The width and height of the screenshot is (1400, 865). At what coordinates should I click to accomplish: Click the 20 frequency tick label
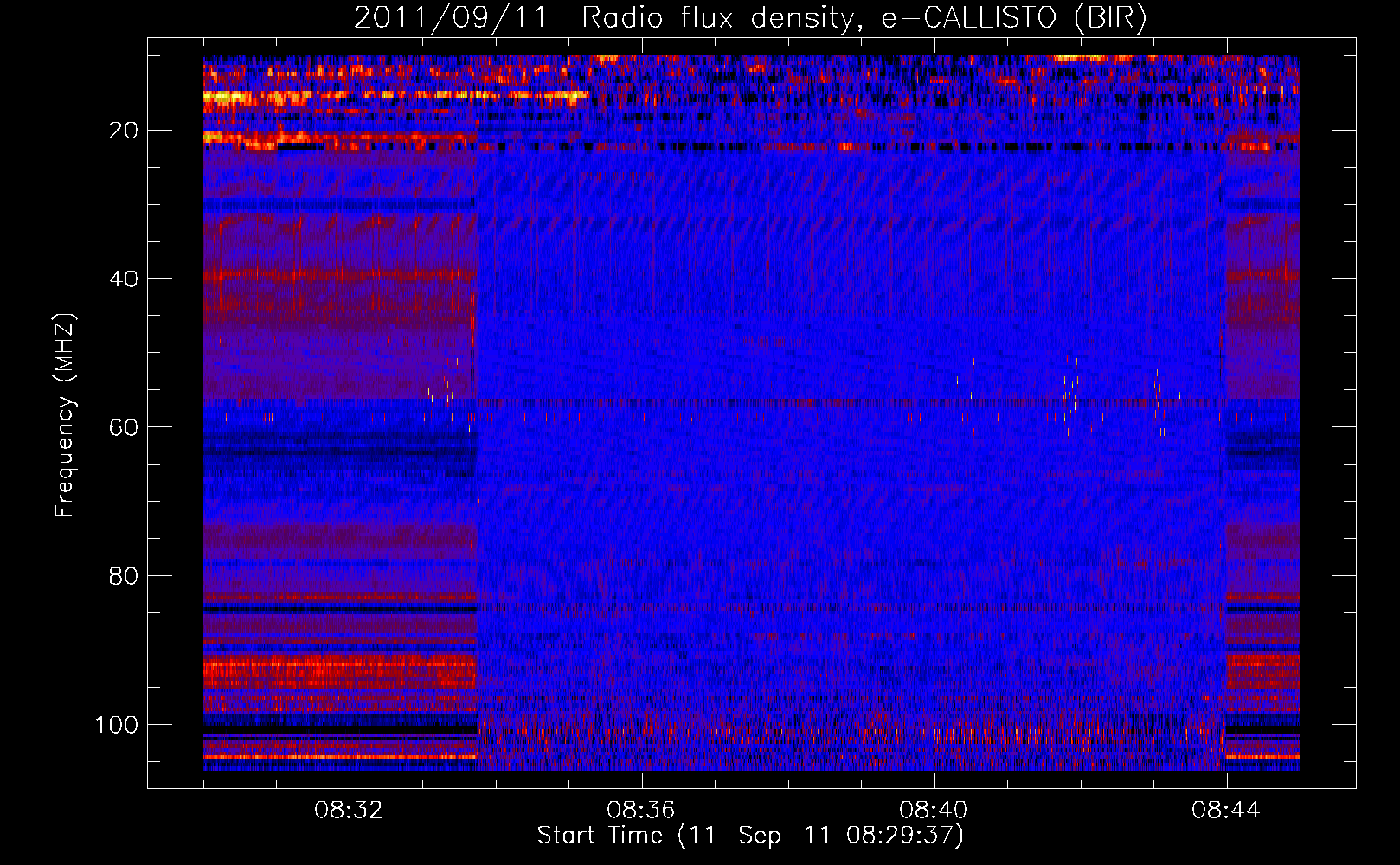[124, 131]
